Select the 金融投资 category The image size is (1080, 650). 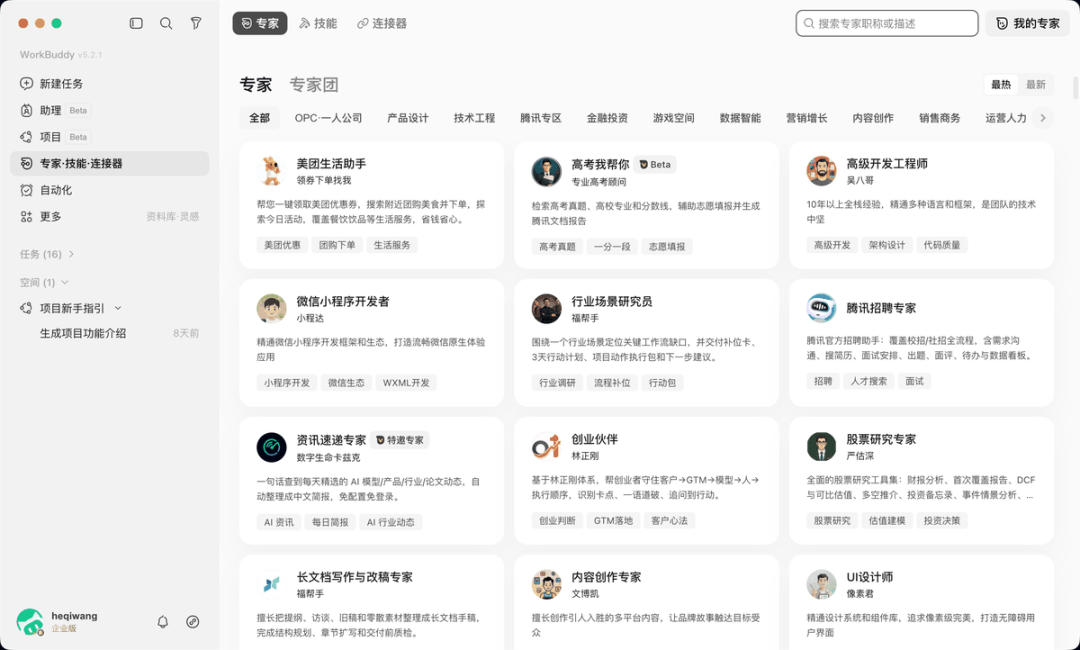coord(607,118)
